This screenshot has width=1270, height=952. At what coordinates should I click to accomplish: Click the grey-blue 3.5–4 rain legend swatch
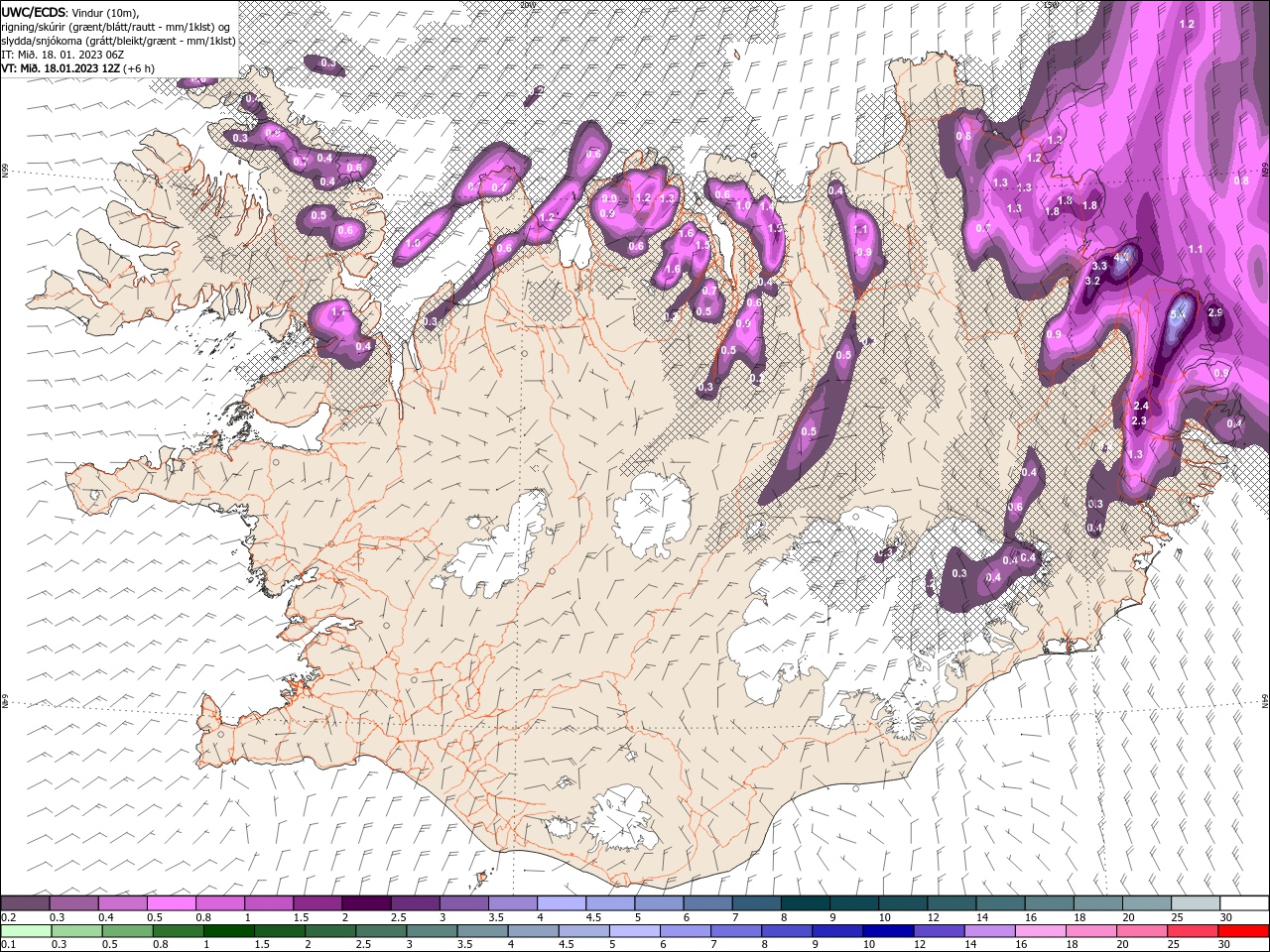tap(481, 931)
